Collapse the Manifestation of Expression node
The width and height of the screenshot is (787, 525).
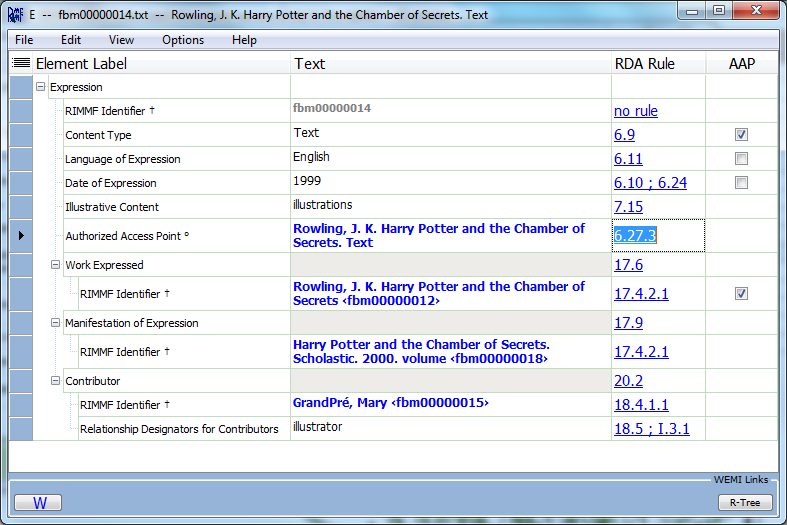[55, 323]
